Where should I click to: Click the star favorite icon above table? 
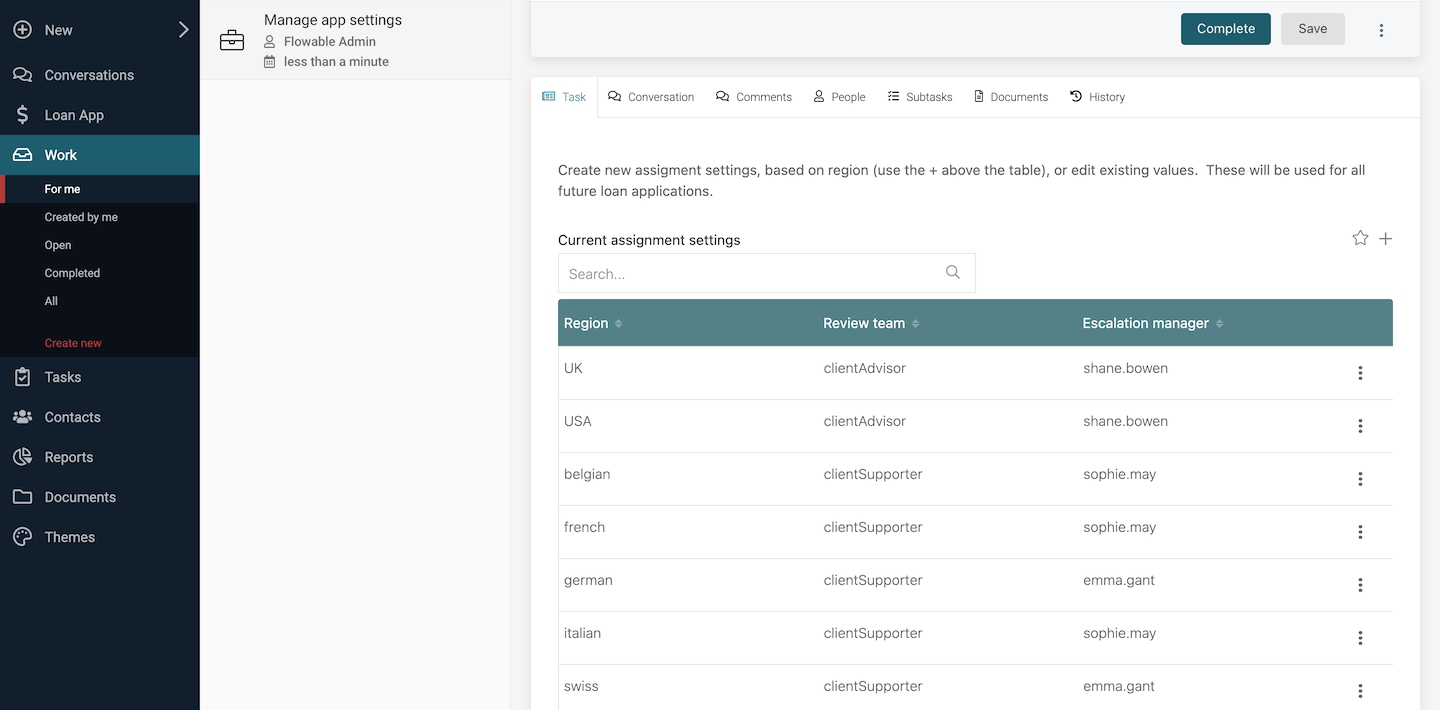(x=1360, y=238)
